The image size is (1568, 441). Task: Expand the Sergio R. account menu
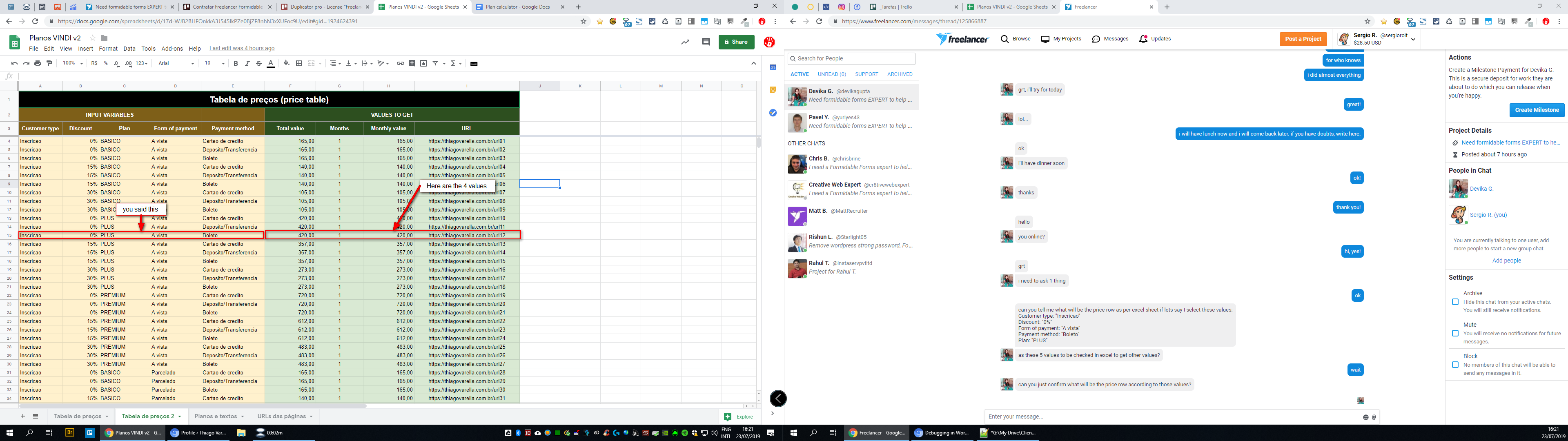1413,39
